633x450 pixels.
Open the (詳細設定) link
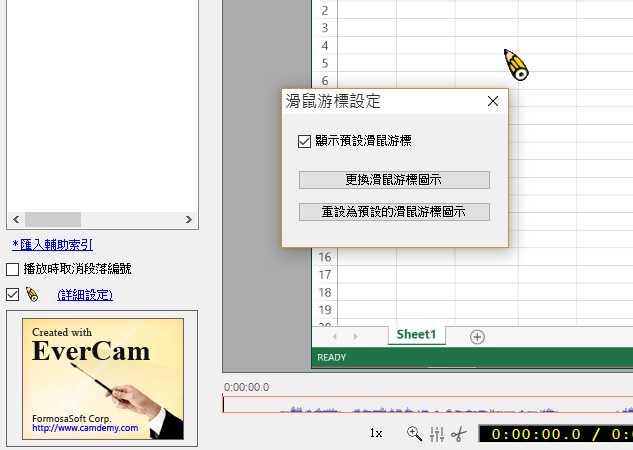click(85, 294)
